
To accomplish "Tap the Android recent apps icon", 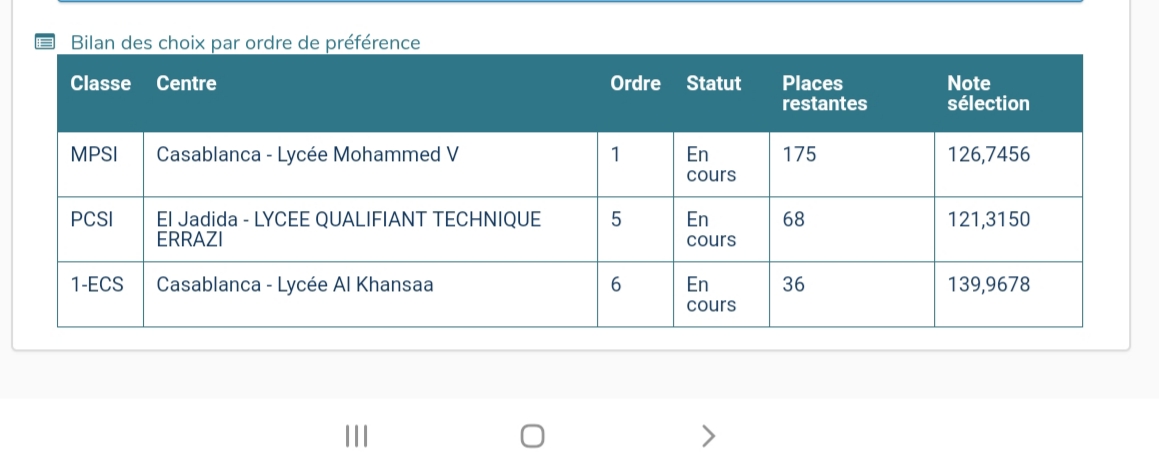I will point(356,436).
